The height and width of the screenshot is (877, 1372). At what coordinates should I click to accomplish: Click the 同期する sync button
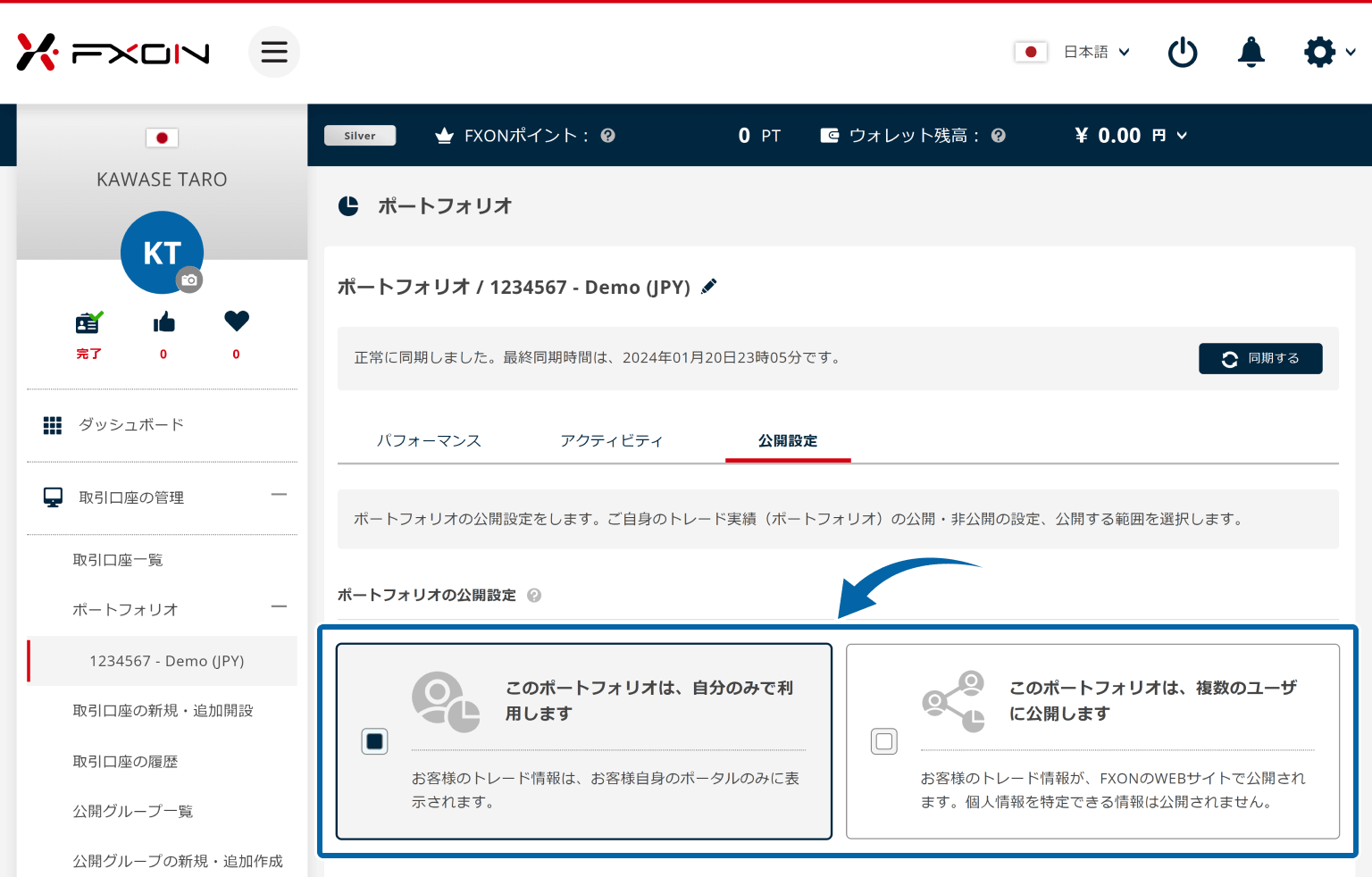(x=1260, y=358)
